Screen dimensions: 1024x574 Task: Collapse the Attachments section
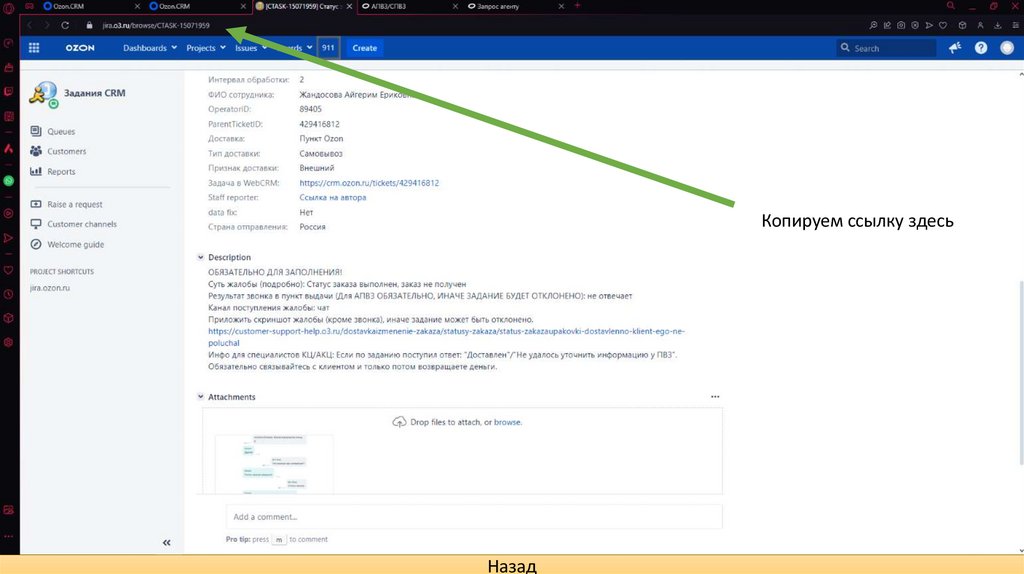coord(200,396)
